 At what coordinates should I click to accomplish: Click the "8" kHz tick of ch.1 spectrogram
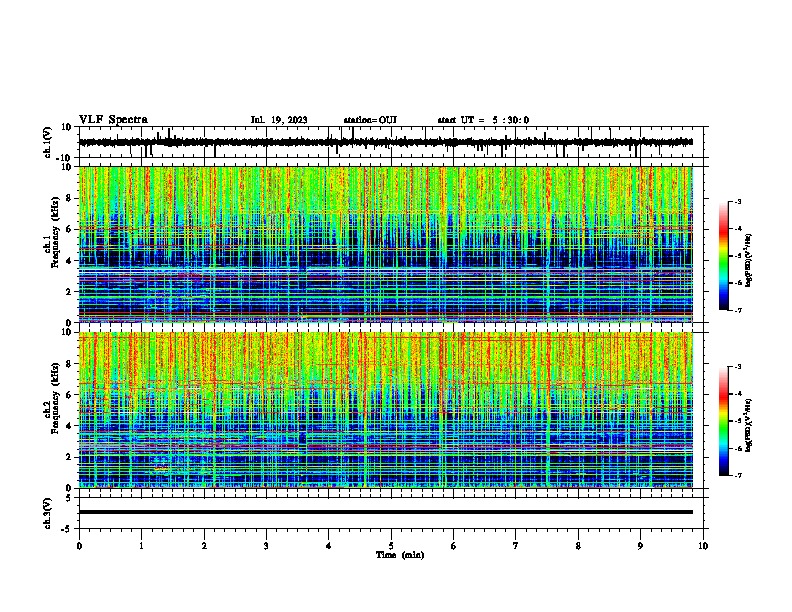tap(69, 198)
